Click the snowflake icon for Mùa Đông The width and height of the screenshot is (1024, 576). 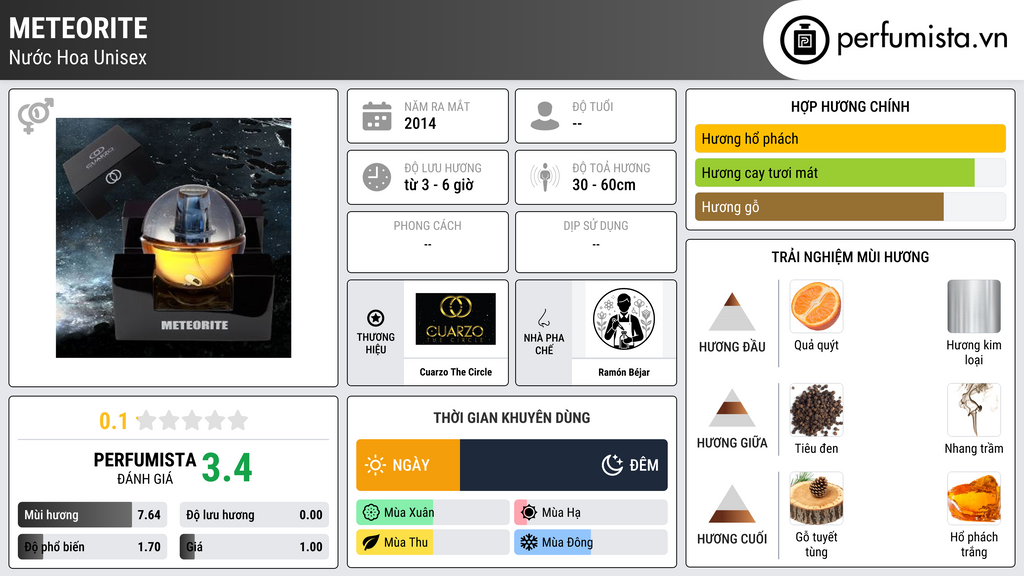pyautogui.click(x=529, y=542)
